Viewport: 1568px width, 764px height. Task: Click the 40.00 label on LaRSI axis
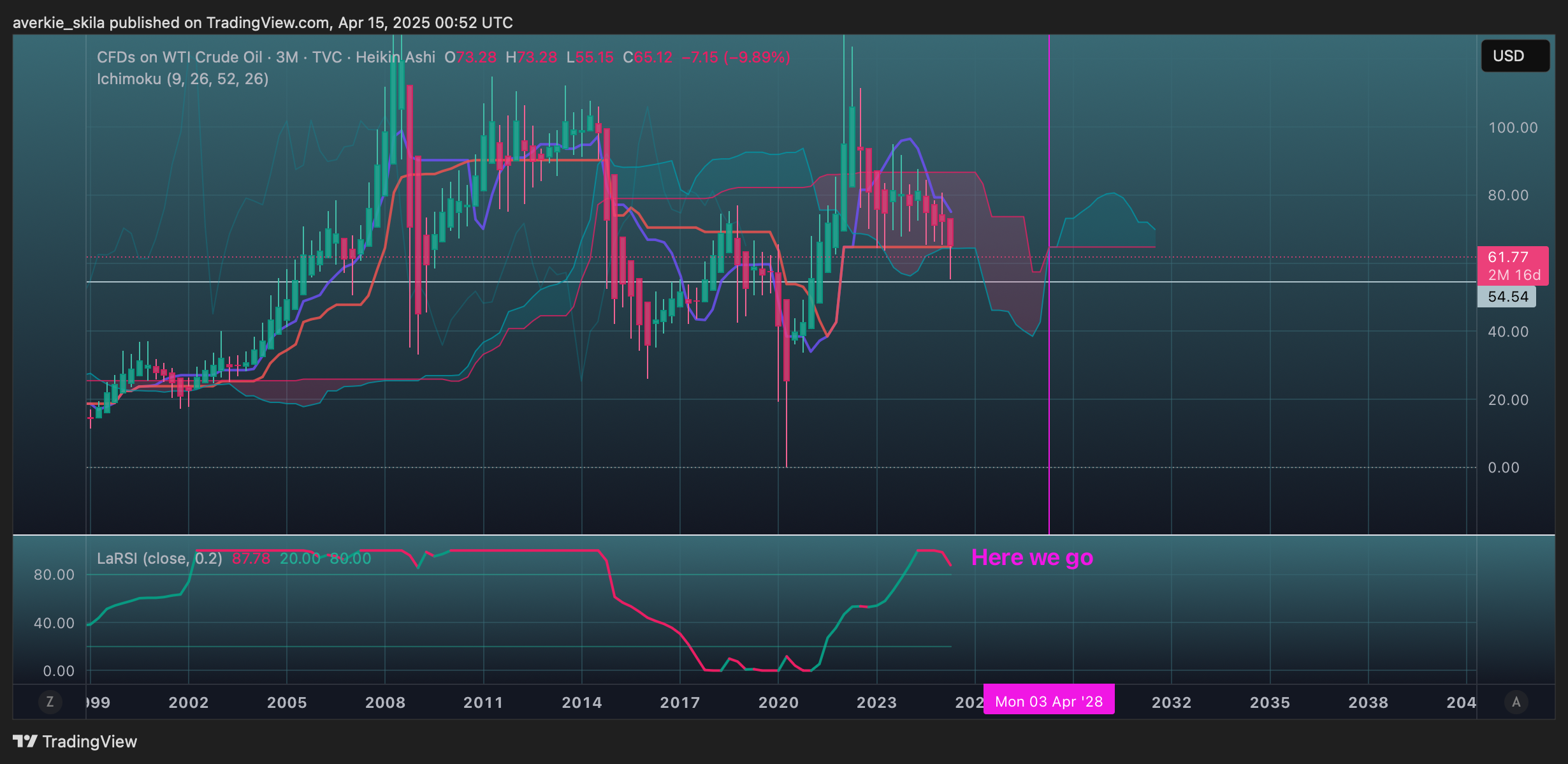54,623
